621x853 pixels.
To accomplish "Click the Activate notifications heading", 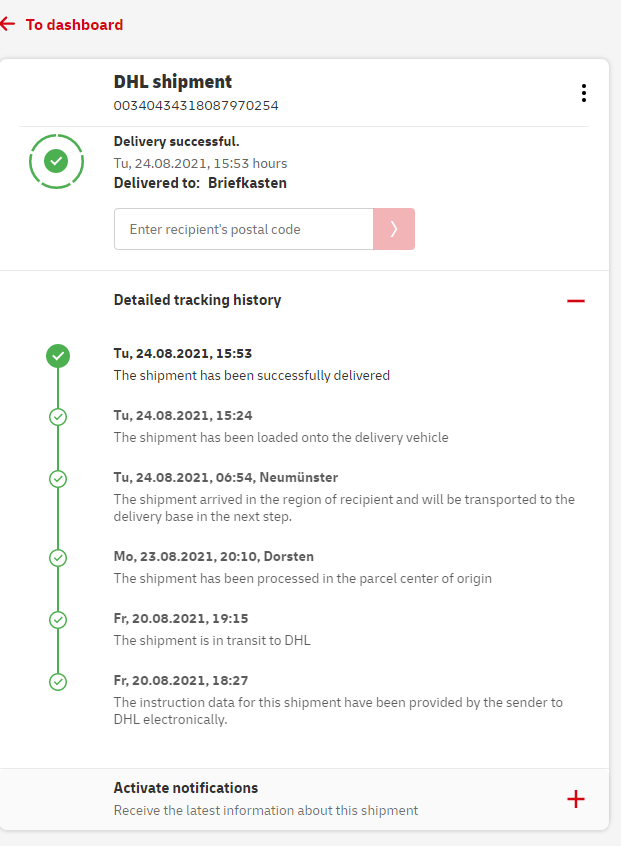I will (x=186, y=788).
